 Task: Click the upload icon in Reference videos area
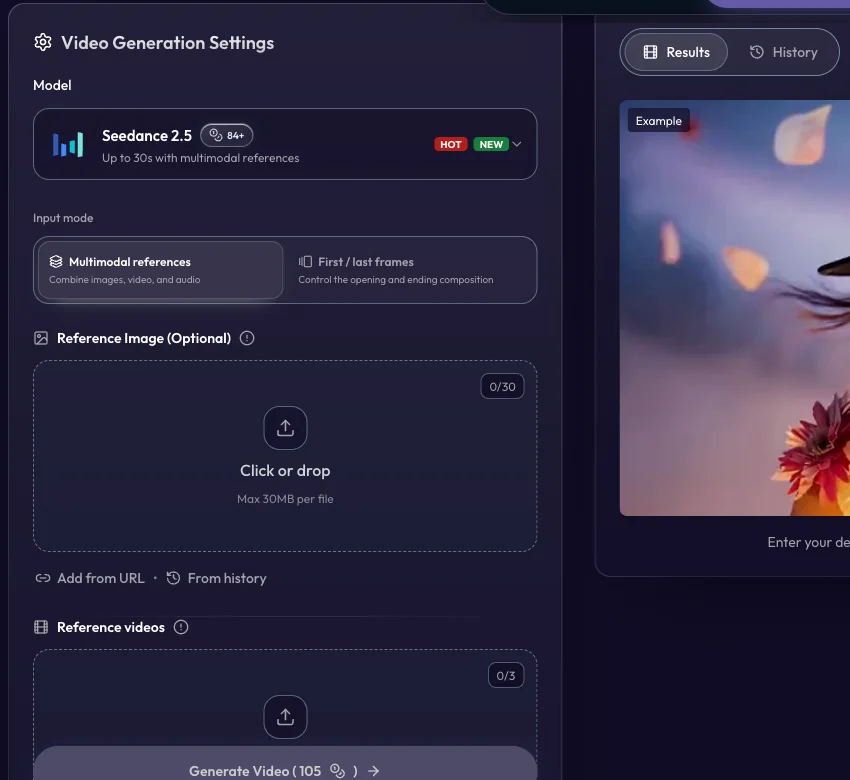click(285, 717)
